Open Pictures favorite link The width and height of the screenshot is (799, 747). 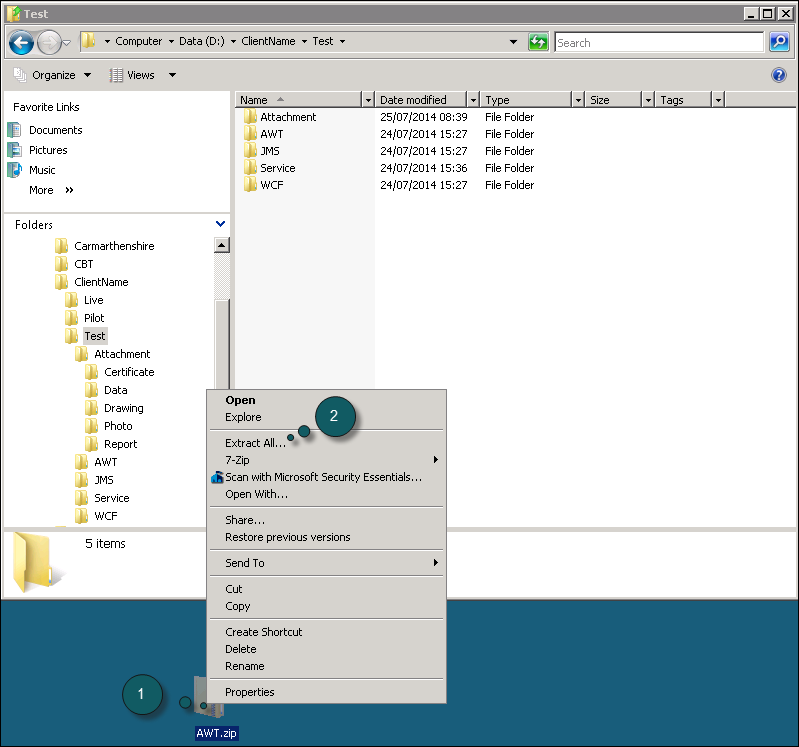(x=48, y=150)
